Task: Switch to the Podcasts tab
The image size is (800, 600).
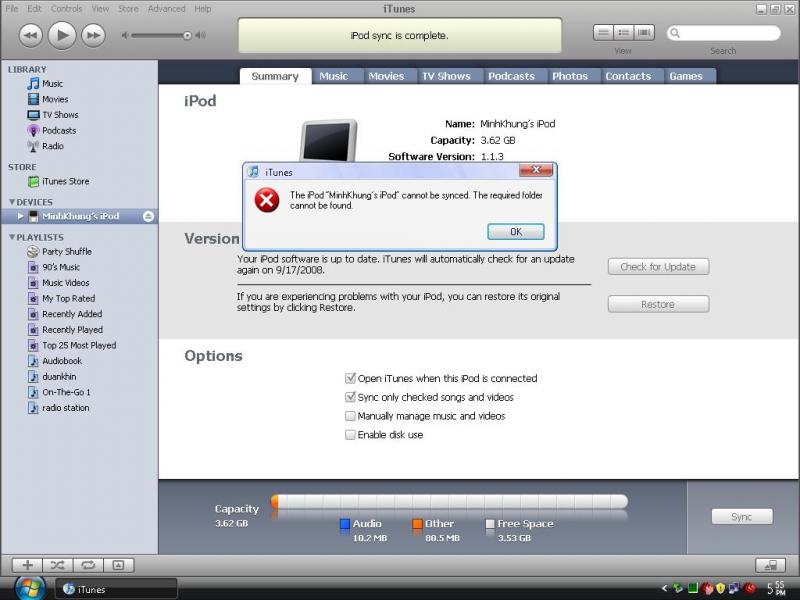Action: [511, 76]
